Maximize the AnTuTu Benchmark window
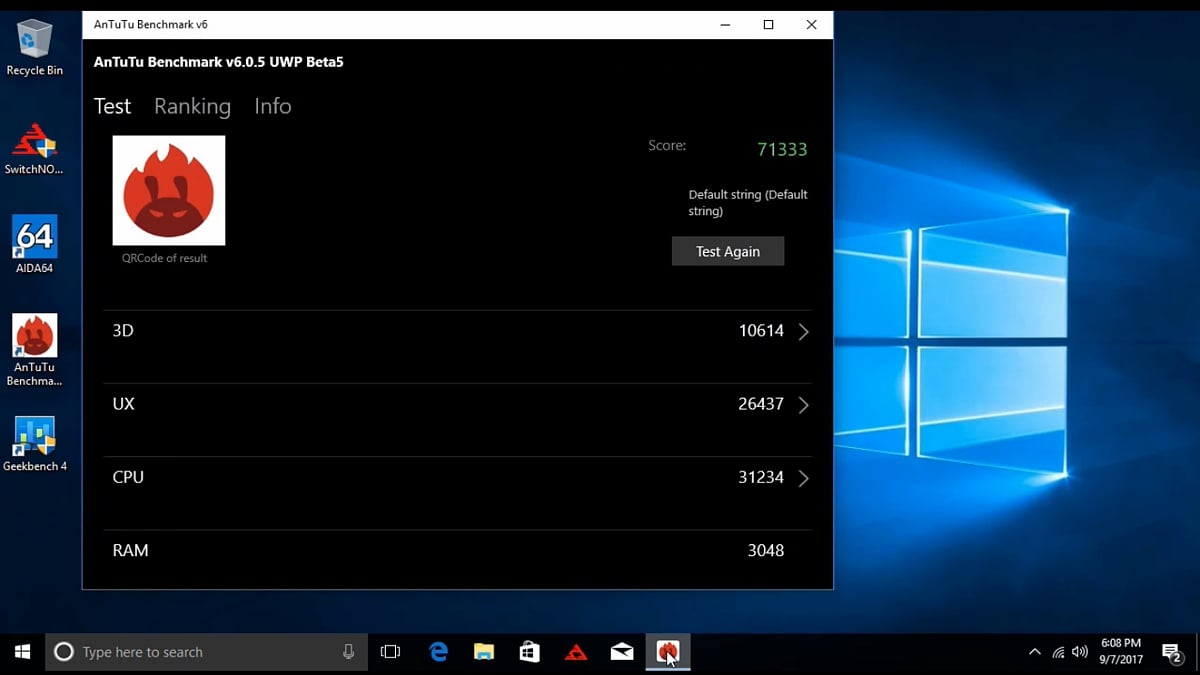This screenshot has height=675, width=1200. (x=768, y=25)
